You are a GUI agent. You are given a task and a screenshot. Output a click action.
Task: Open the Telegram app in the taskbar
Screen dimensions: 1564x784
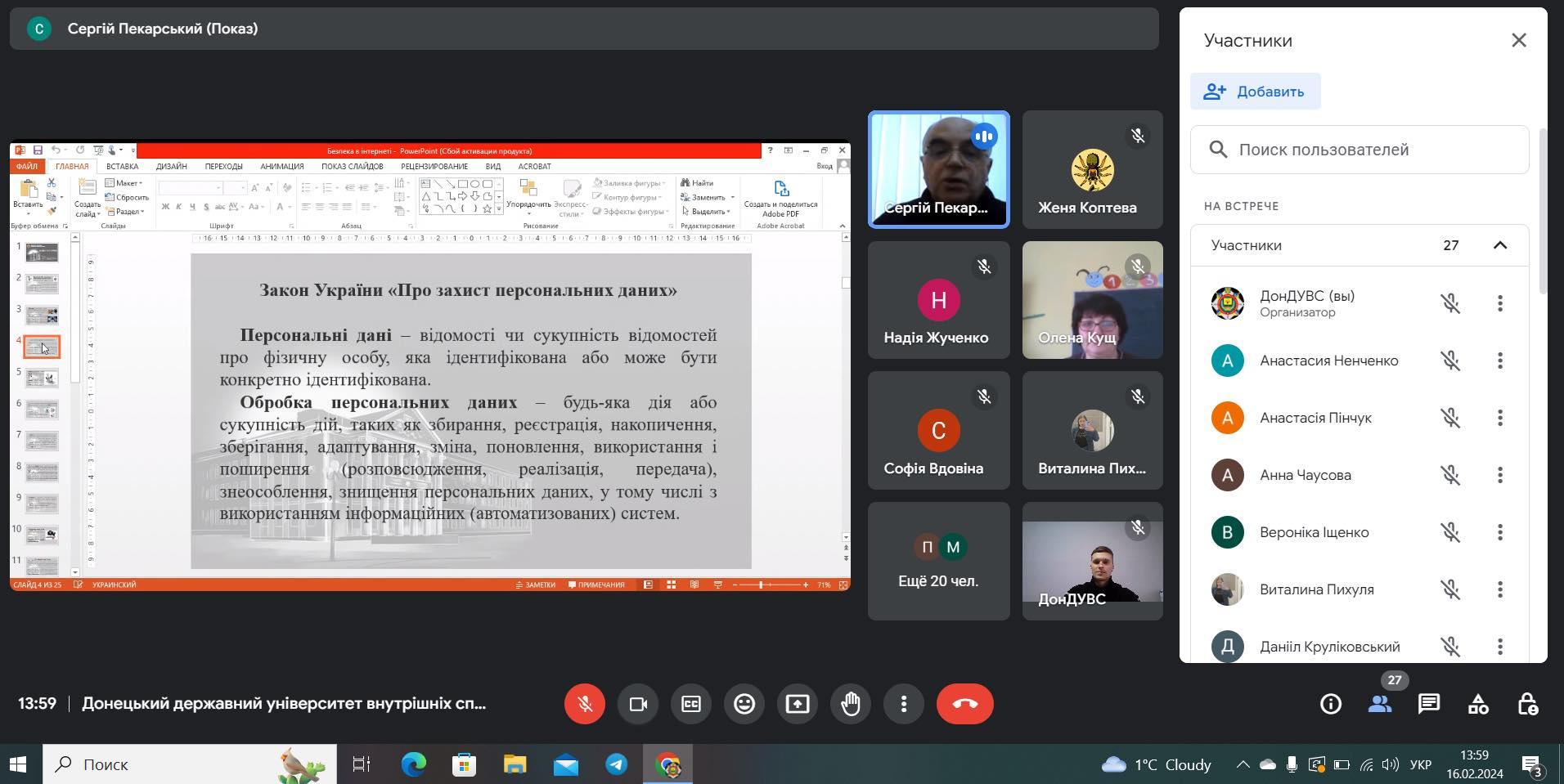pos(617,764)
